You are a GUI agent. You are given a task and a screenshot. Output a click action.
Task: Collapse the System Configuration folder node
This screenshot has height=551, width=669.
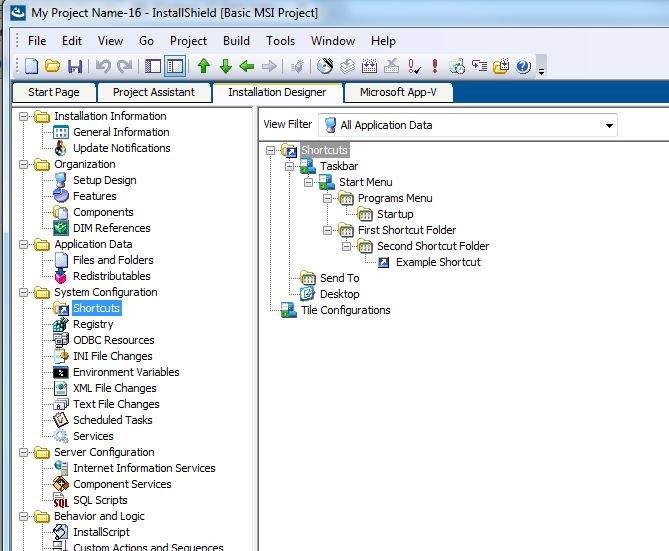[24, 292]
